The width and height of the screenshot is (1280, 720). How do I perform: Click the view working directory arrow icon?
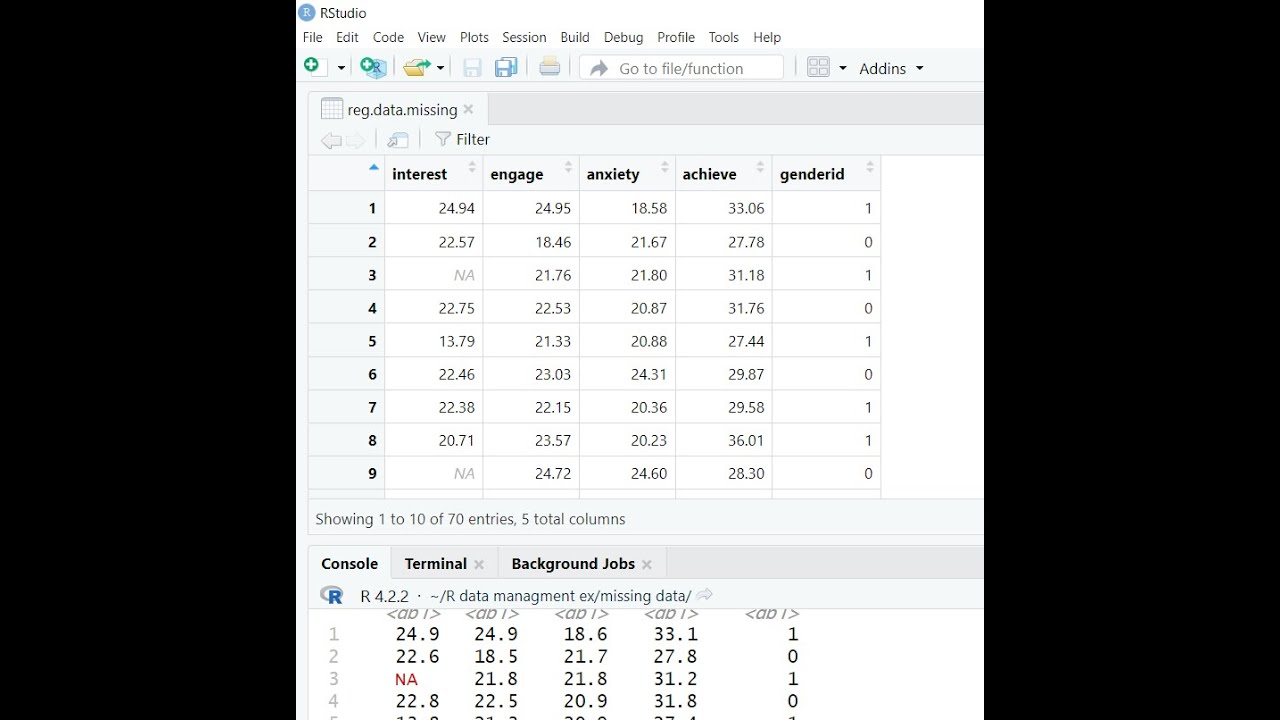click(x=705, y=595)
